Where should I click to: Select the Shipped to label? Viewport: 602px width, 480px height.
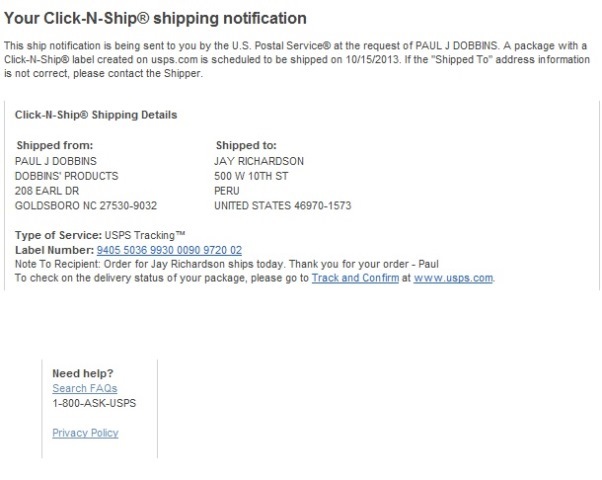pos(246,146)
